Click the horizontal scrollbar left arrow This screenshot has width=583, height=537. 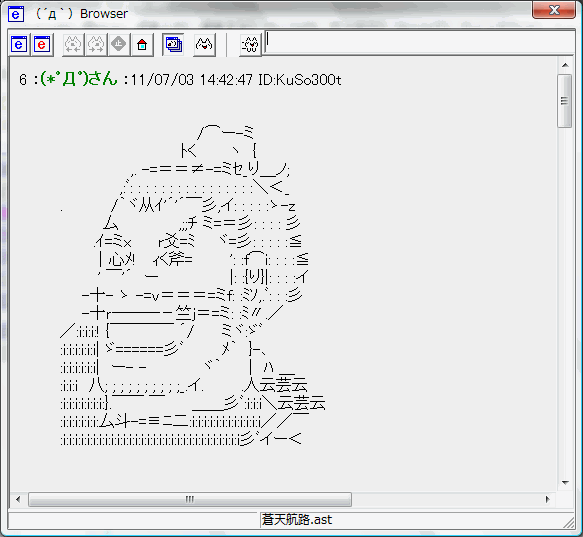[x=18, y=499]
